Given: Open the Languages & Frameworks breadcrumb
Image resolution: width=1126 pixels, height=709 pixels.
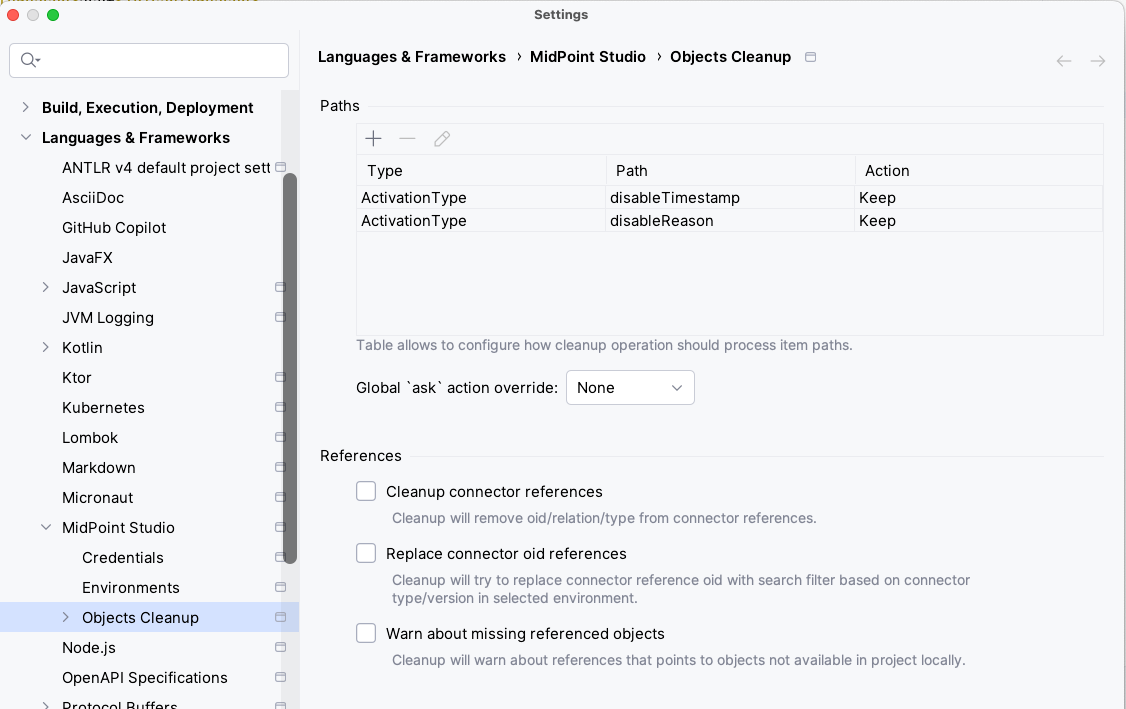Looking at the screenshot, I should (x=412, y=57).
